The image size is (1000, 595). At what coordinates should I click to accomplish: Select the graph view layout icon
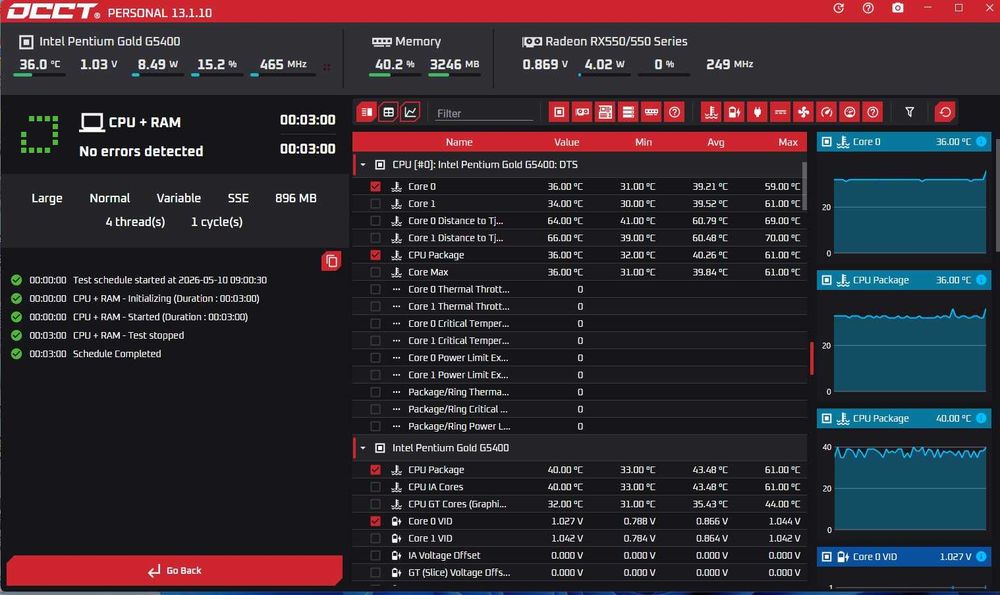click(410, 112)
